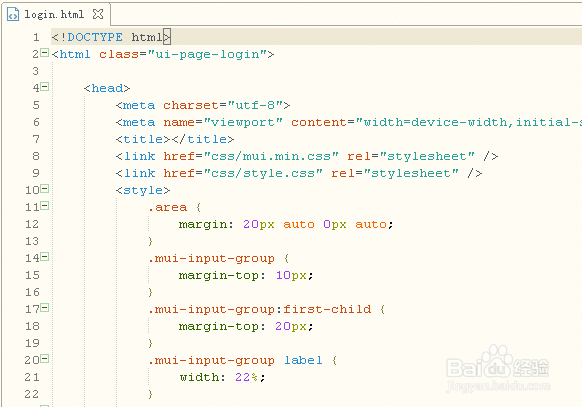
Task: Collapse the html tag fold on line 2
Action: point(45,53)
